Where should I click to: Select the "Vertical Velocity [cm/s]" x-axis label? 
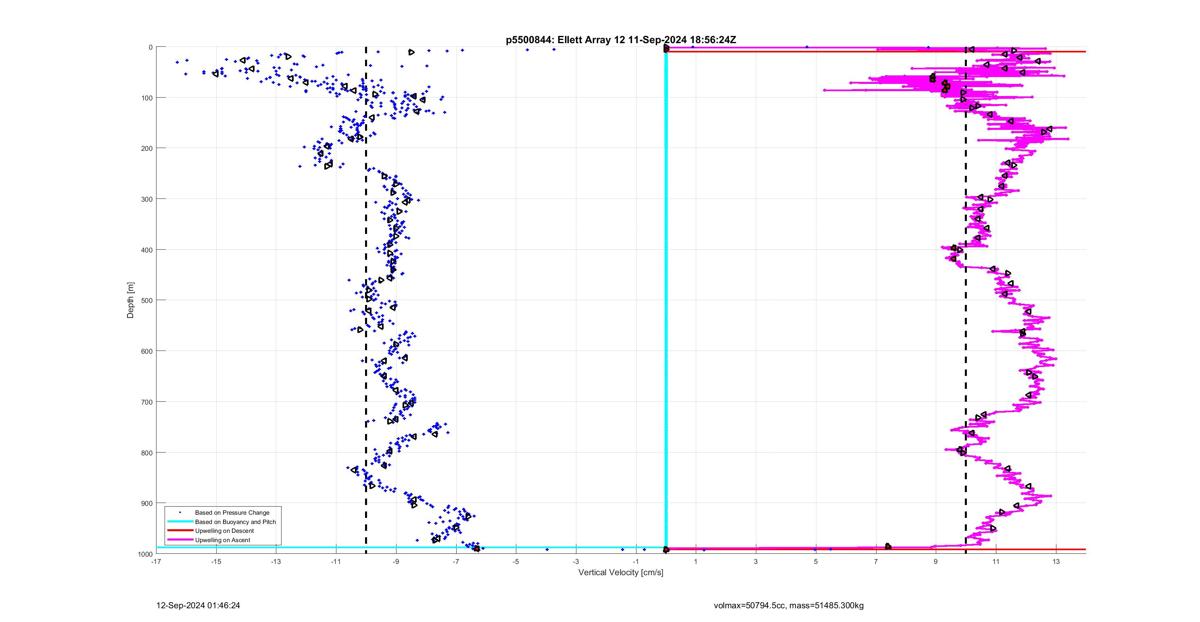click(x=620, y=572)
